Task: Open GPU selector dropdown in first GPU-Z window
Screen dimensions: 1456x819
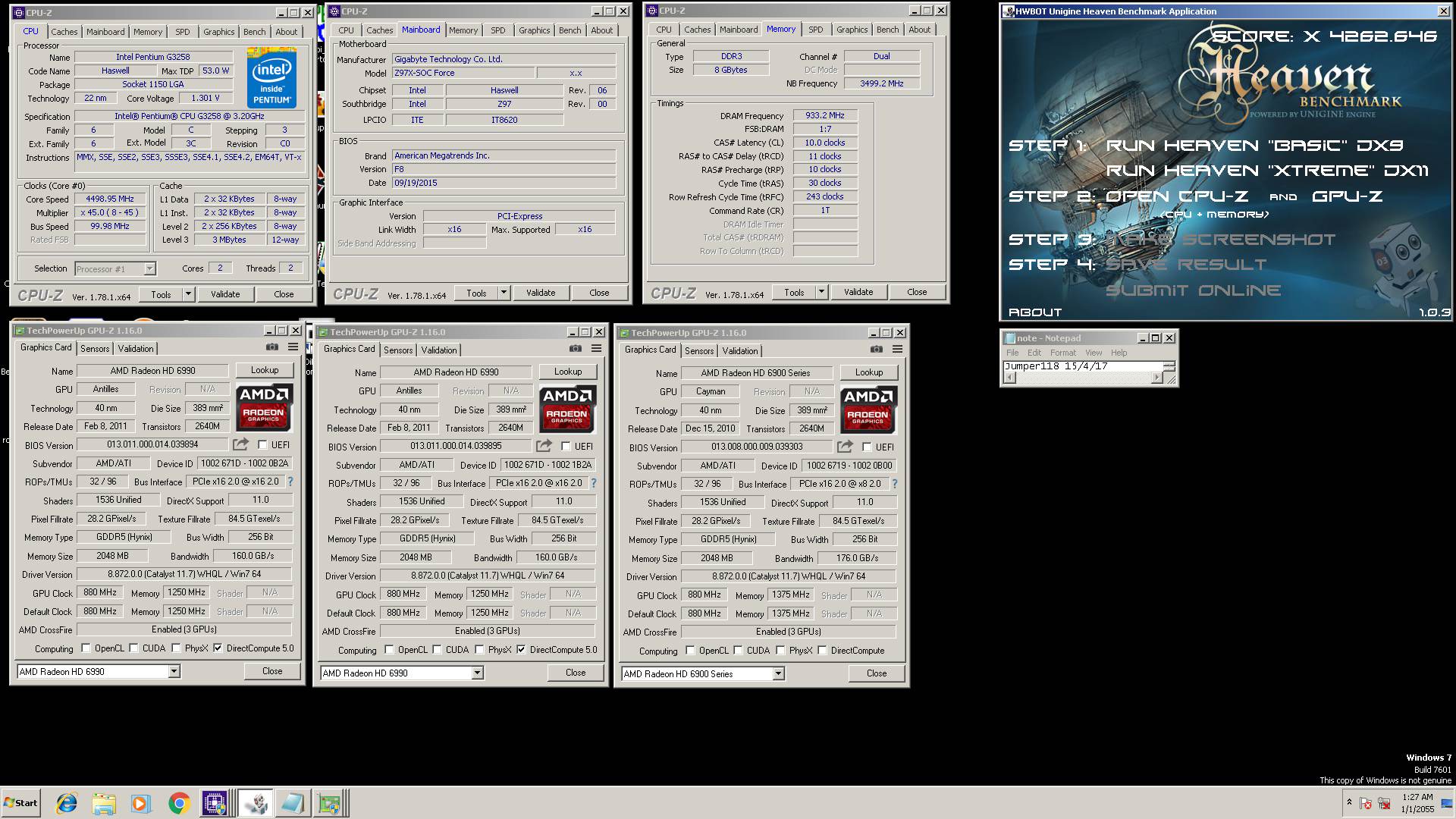Action: (x=174, y=671)
